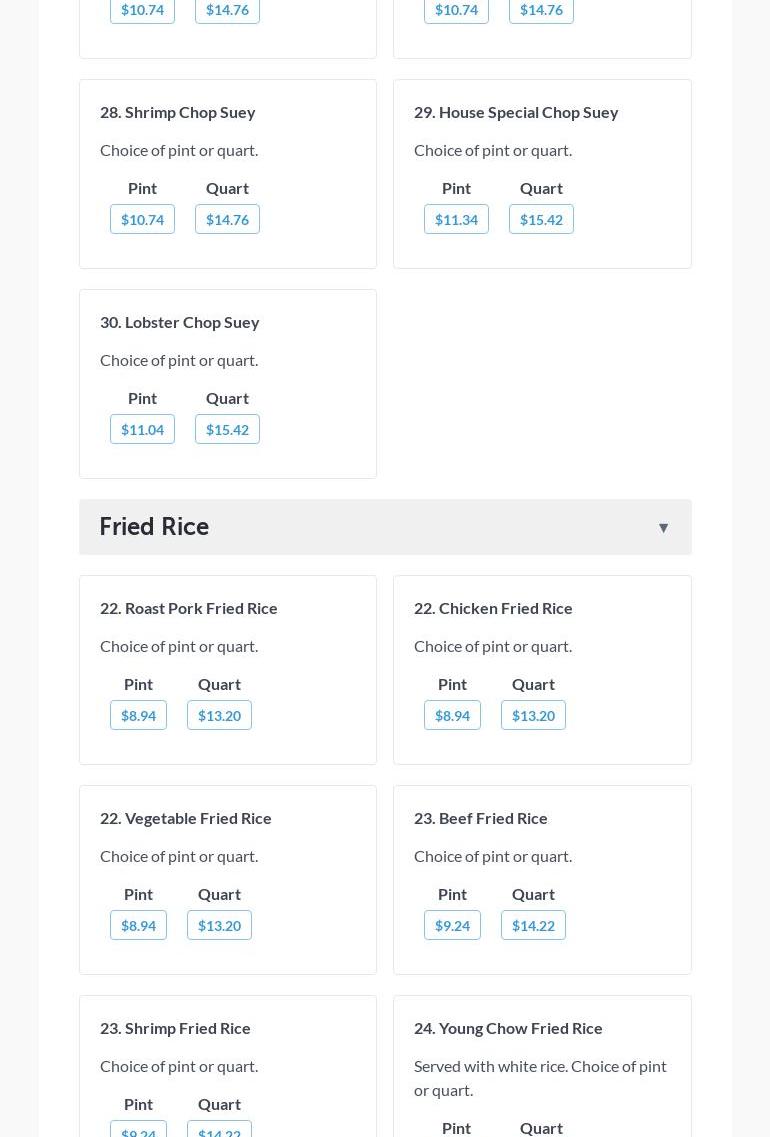The height and width of the screenshot is (1137, 770).
Task: Pick Lobster Chop Suey quart $15.42
Action: (227, 429)
